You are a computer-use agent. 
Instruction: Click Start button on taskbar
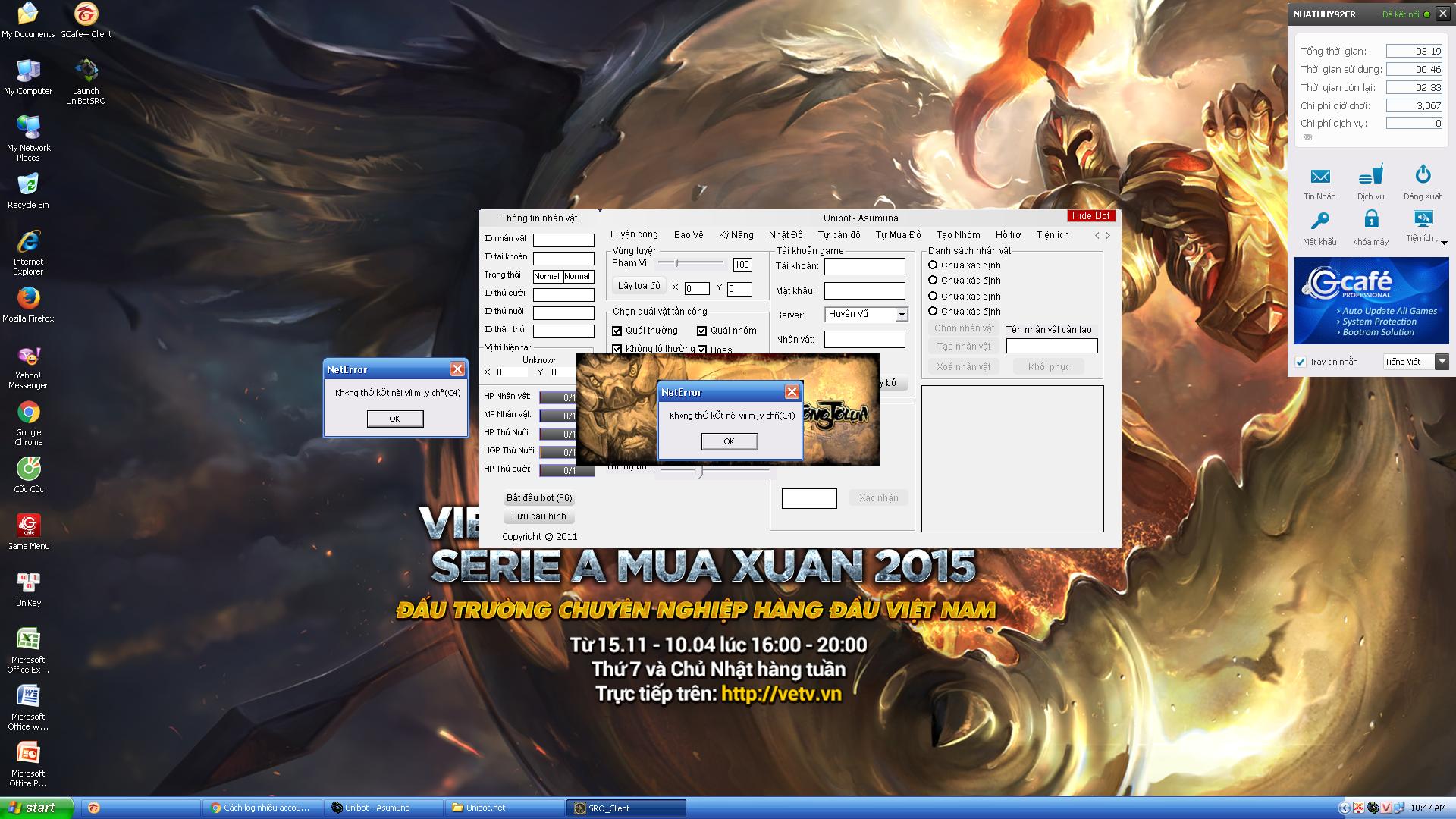(x=36, y=808)
